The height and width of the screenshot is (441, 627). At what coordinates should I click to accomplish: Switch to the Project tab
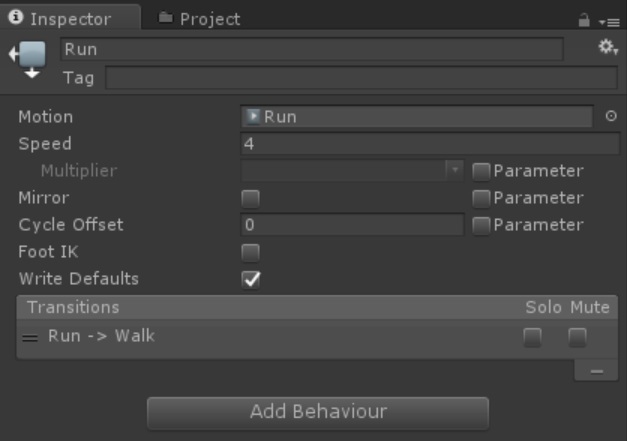(x=200, y=18)
